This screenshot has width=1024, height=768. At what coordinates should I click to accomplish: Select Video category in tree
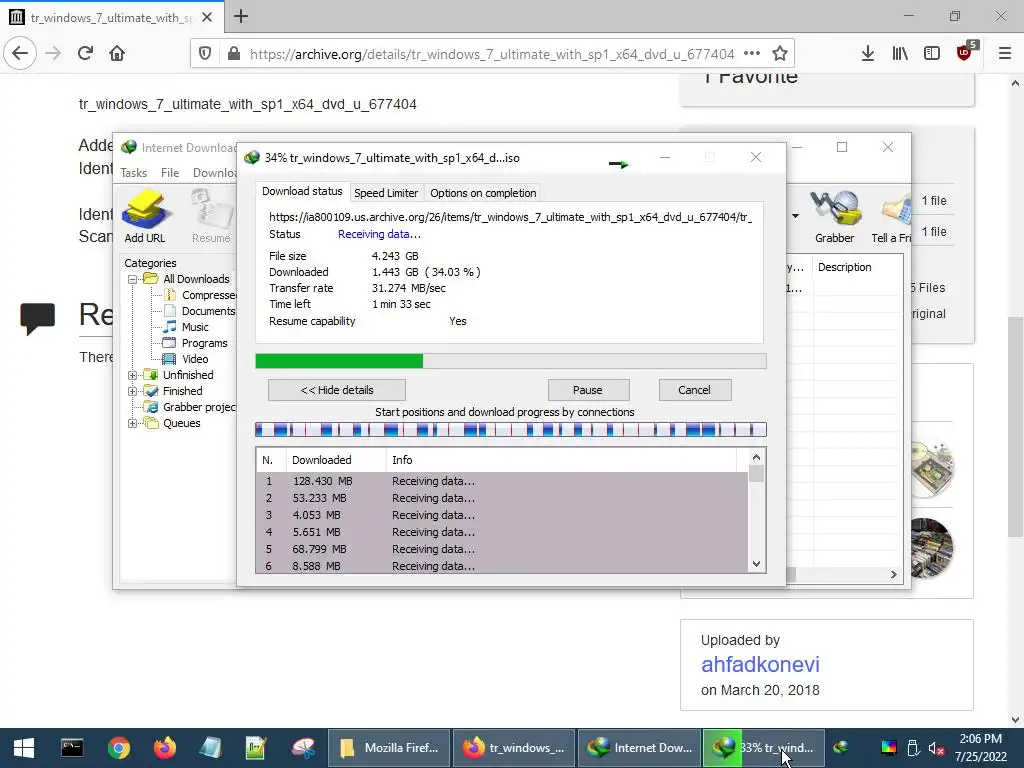186,359
